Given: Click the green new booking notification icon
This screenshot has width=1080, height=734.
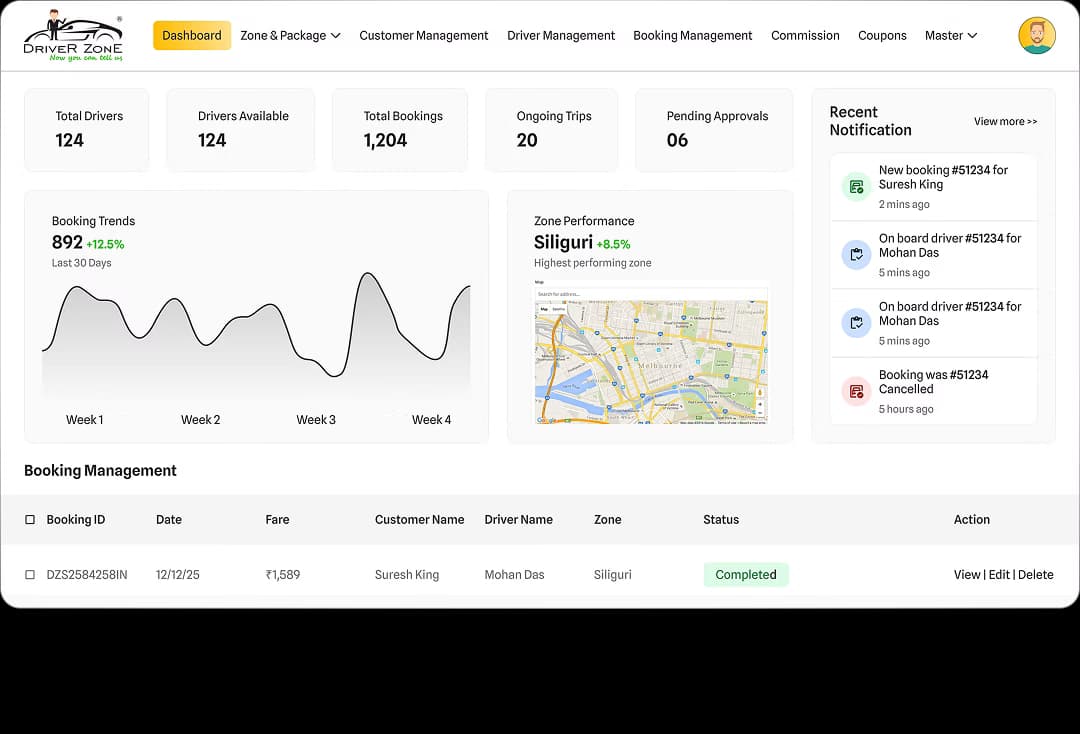Looking at the screenshot, I should (855, 186).
